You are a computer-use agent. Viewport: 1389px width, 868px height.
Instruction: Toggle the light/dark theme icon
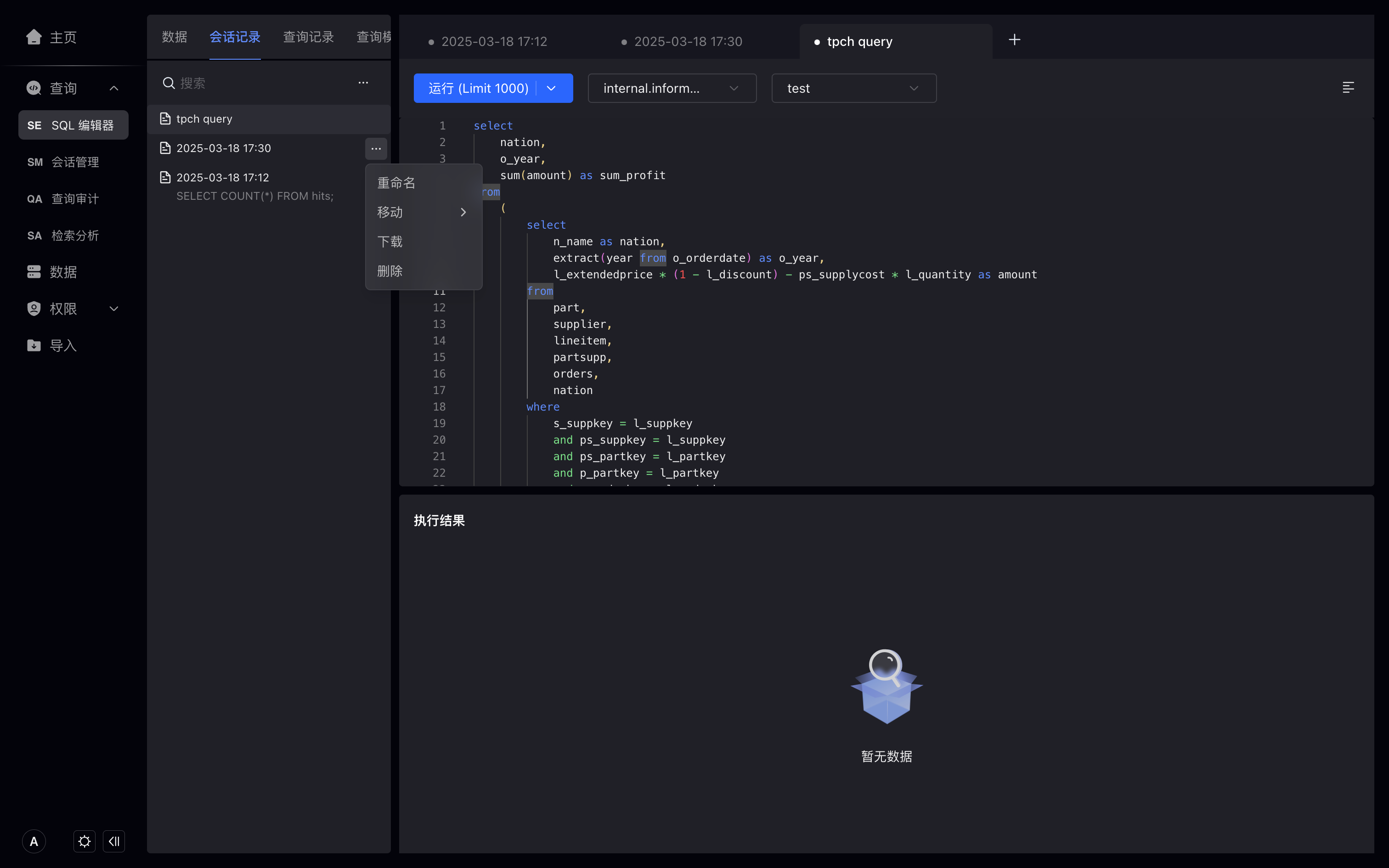point(85,841)
